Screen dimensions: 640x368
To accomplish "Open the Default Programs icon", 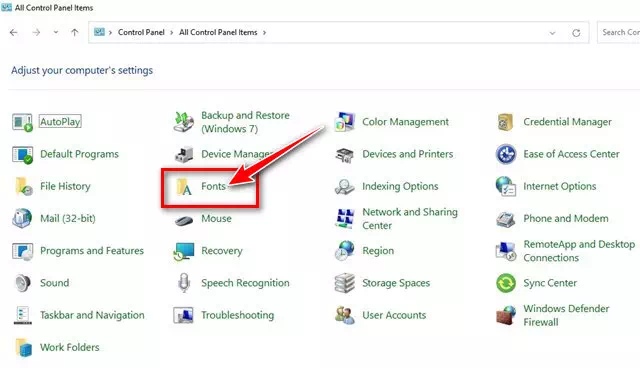I will 22,154.
